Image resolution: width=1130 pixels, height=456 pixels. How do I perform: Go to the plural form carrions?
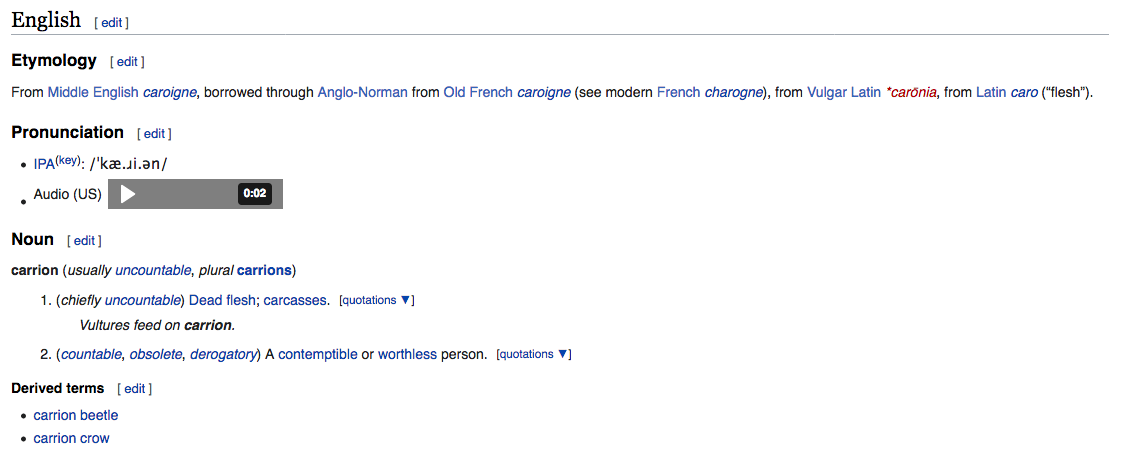click(264, 270)
